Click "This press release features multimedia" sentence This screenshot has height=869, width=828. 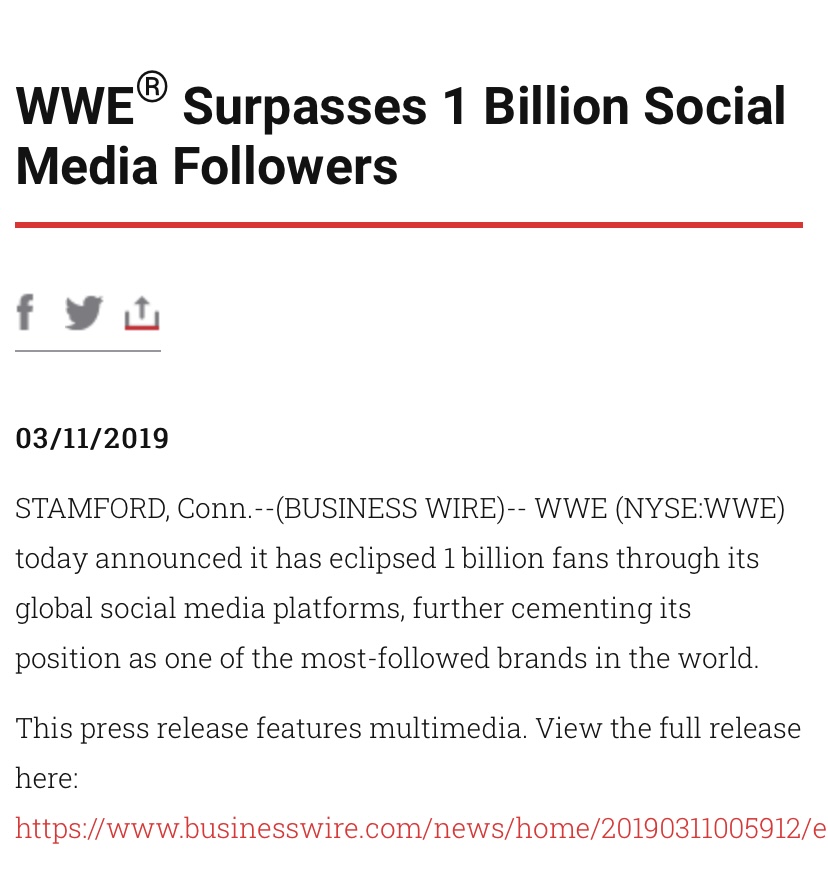point(270,728)
